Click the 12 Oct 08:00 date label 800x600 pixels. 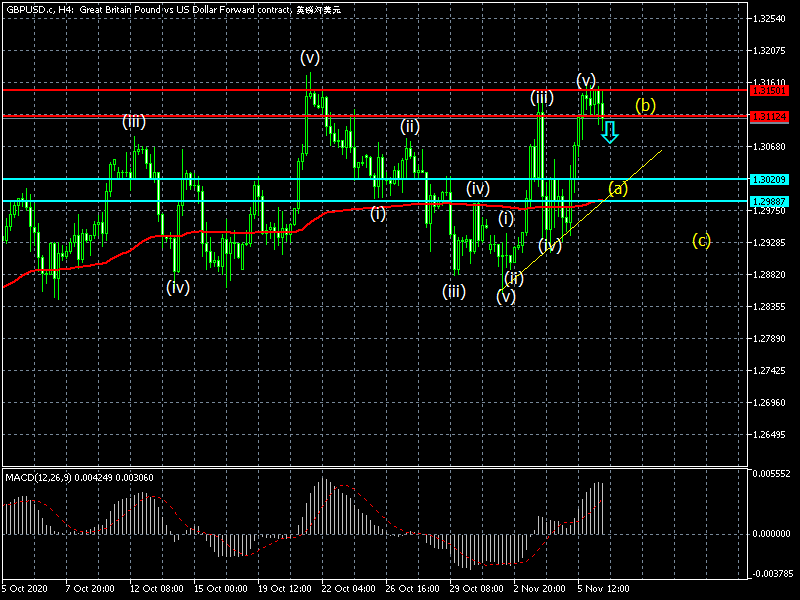pyautogui.click(x=156, y=591)
